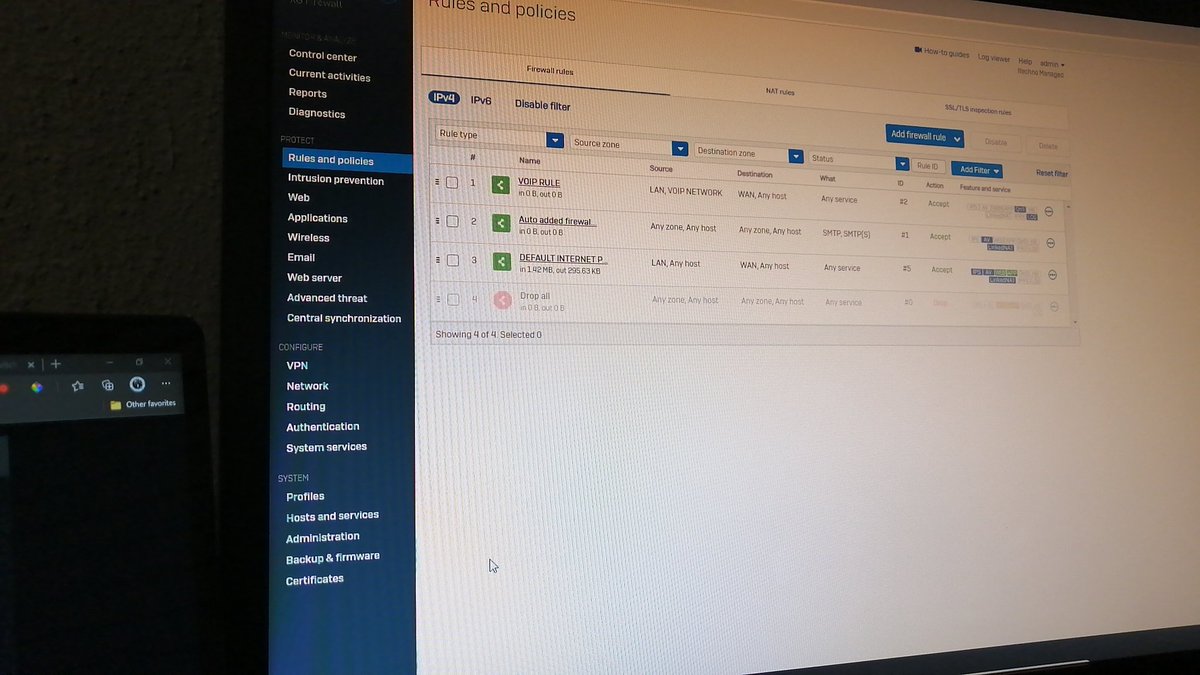Switch to SSL/TLS inspection rules tab
1200x675 pixels.
pyautogui.click(x=978, y=111)
